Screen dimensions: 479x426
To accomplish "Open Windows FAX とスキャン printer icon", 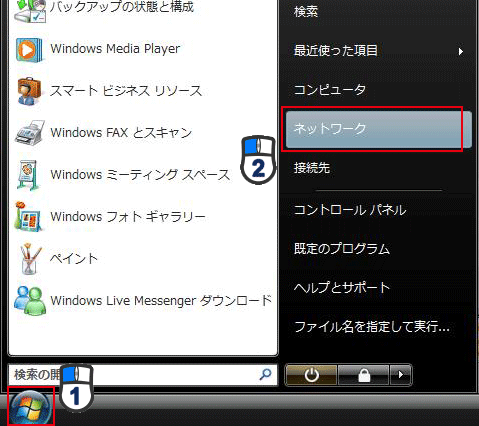I will (29, 133).
